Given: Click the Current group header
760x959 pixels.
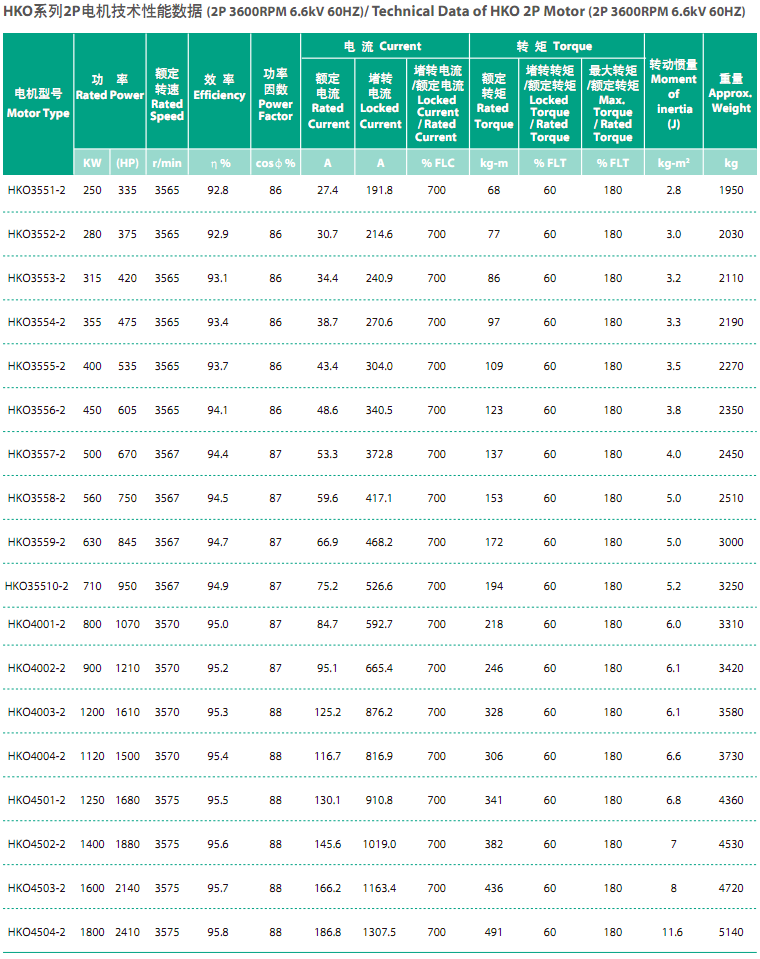Looking at the screenshot, I should (x=383, y=46).
